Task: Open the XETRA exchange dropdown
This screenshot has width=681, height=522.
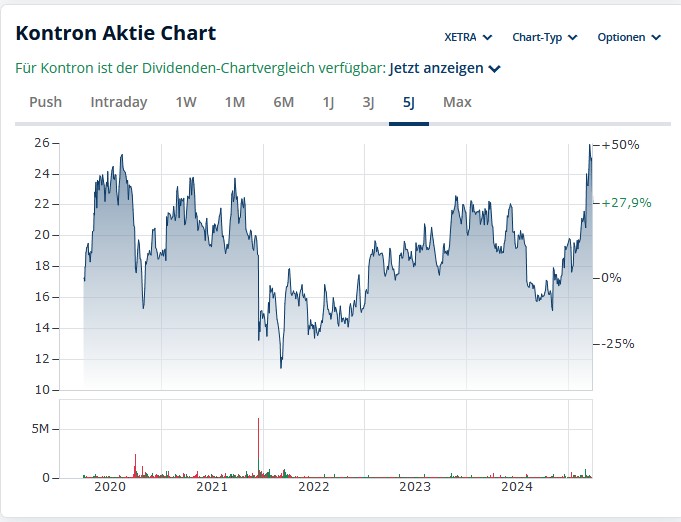Action: tap(468, 37)
